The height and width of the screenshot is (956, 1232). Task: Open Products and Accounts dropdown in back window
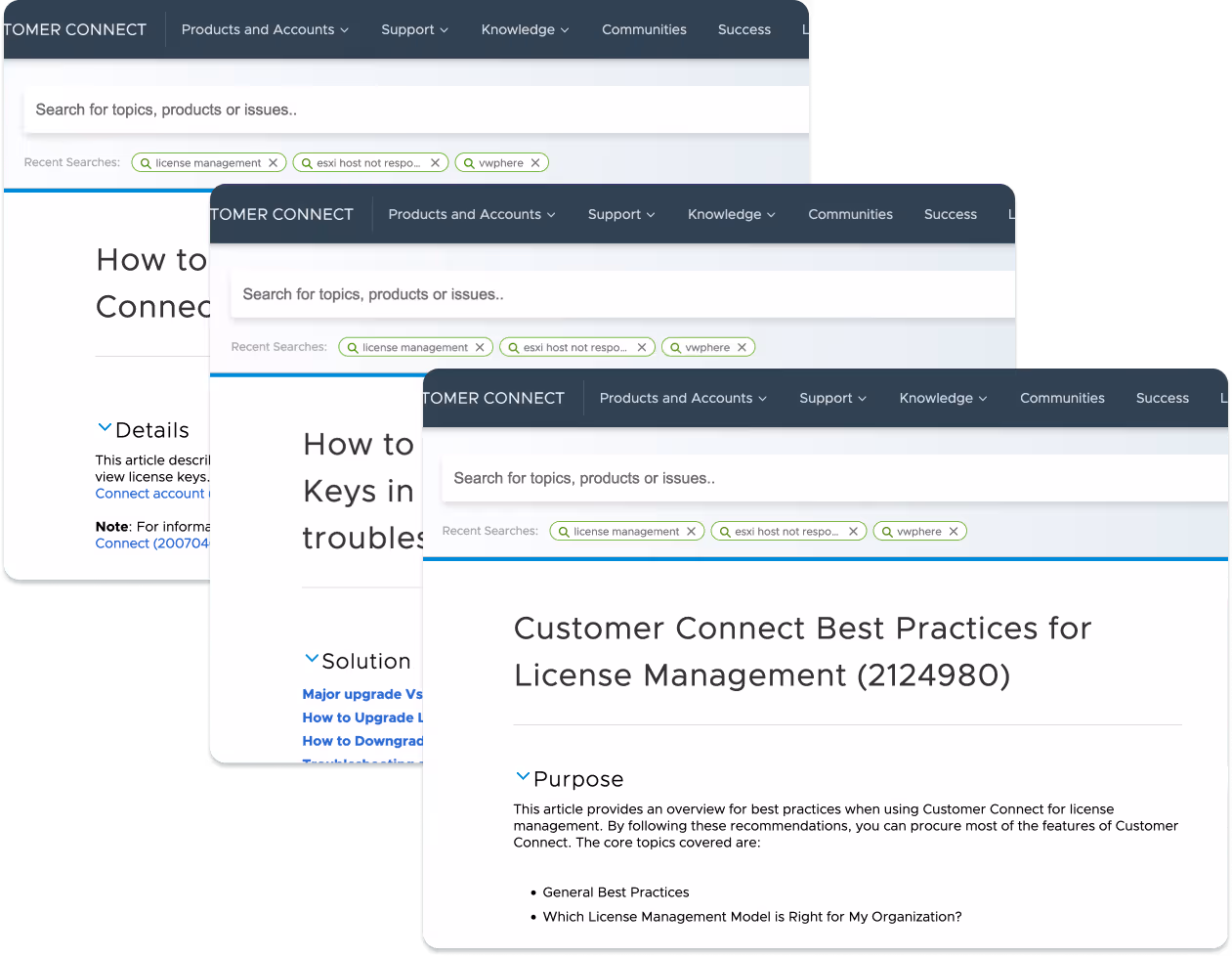coord(265,29)
